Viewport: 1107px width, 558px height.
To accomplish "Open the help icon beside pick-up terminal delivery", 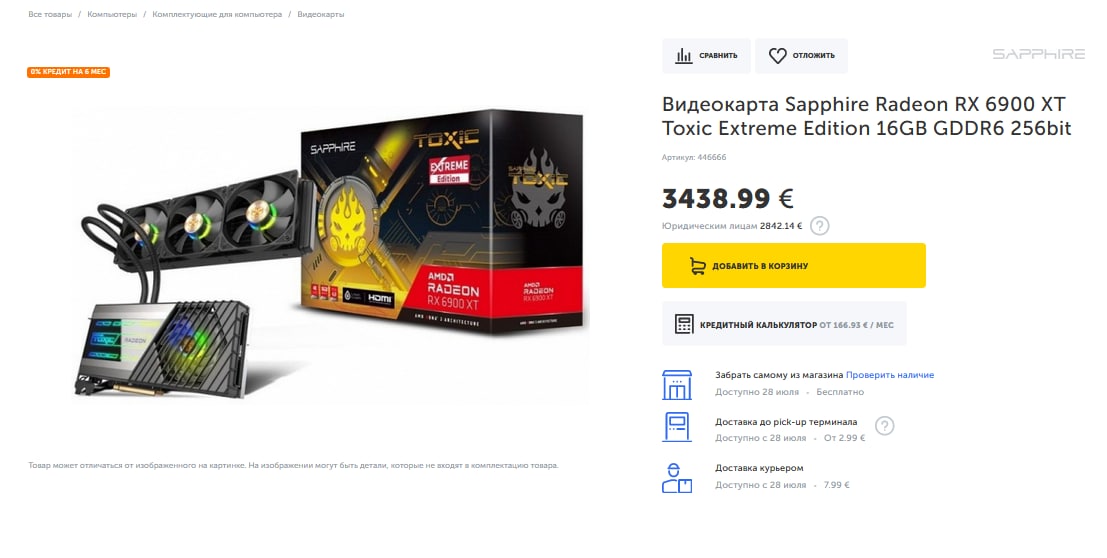I will click(884, 426).
